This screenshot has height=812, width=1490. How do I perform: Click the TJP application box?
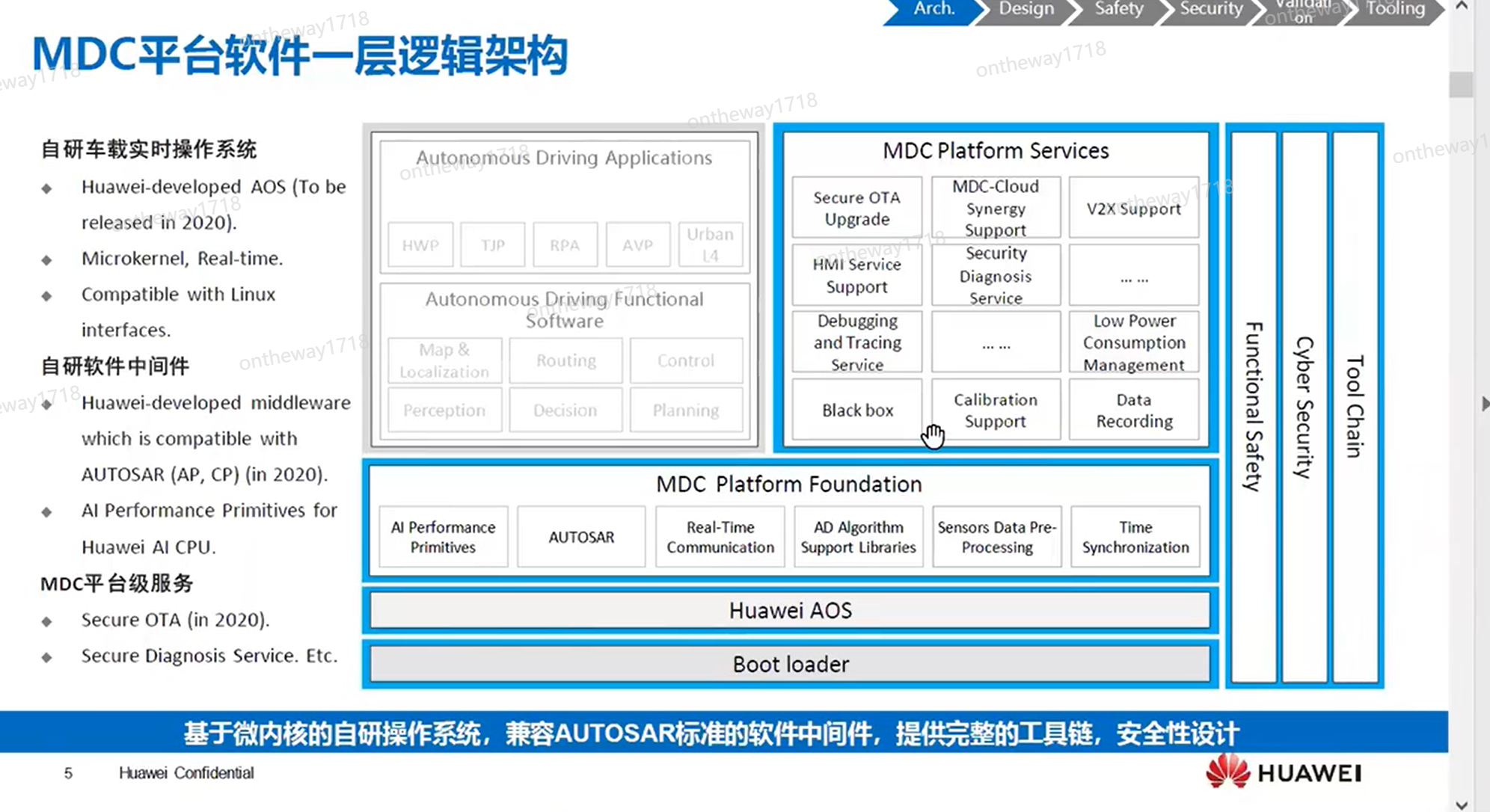tap(493, 244)
